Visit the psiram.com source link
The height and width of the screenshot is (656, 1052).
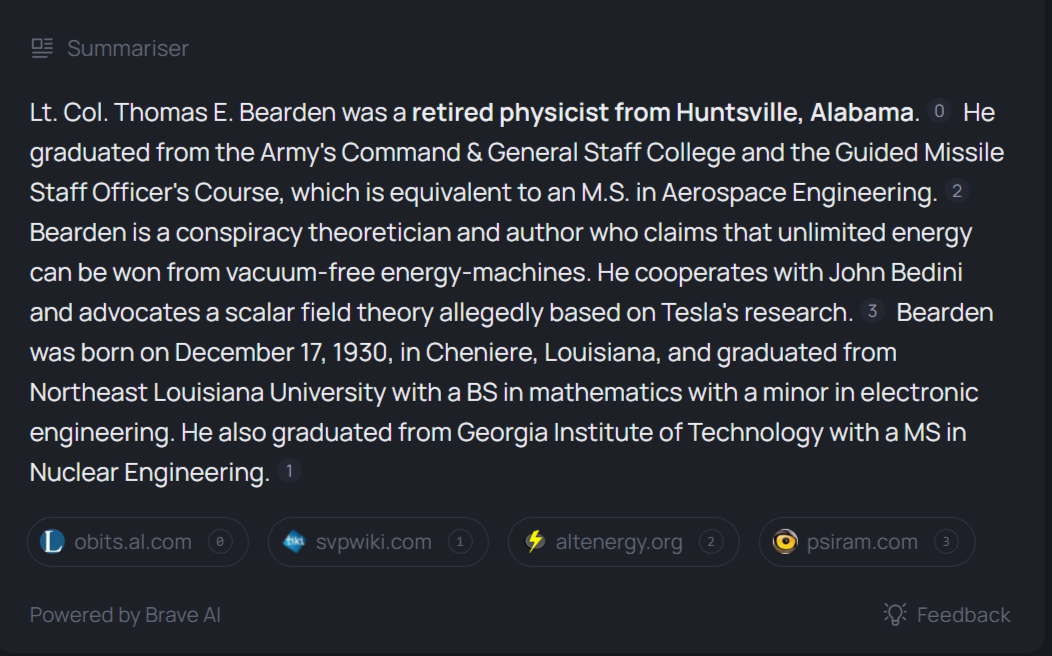point(867,541)
